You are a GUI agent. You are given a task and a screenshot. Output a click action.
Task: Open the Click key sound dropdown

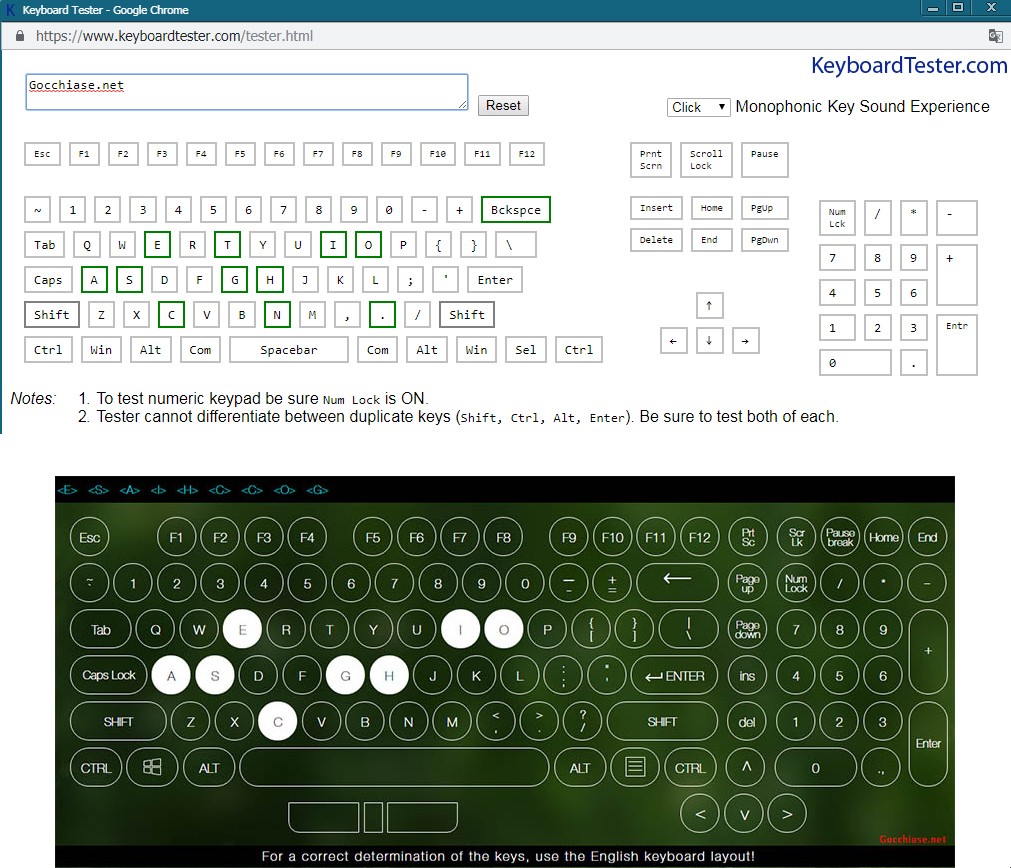[699, 107]
